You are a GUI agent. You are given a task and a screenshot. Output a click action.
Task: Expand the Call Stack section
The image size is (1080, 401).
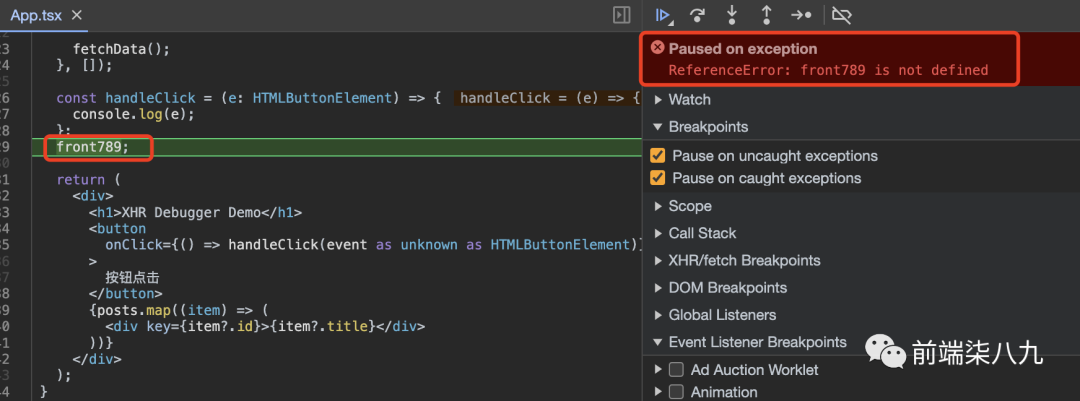tap(701, 233)
